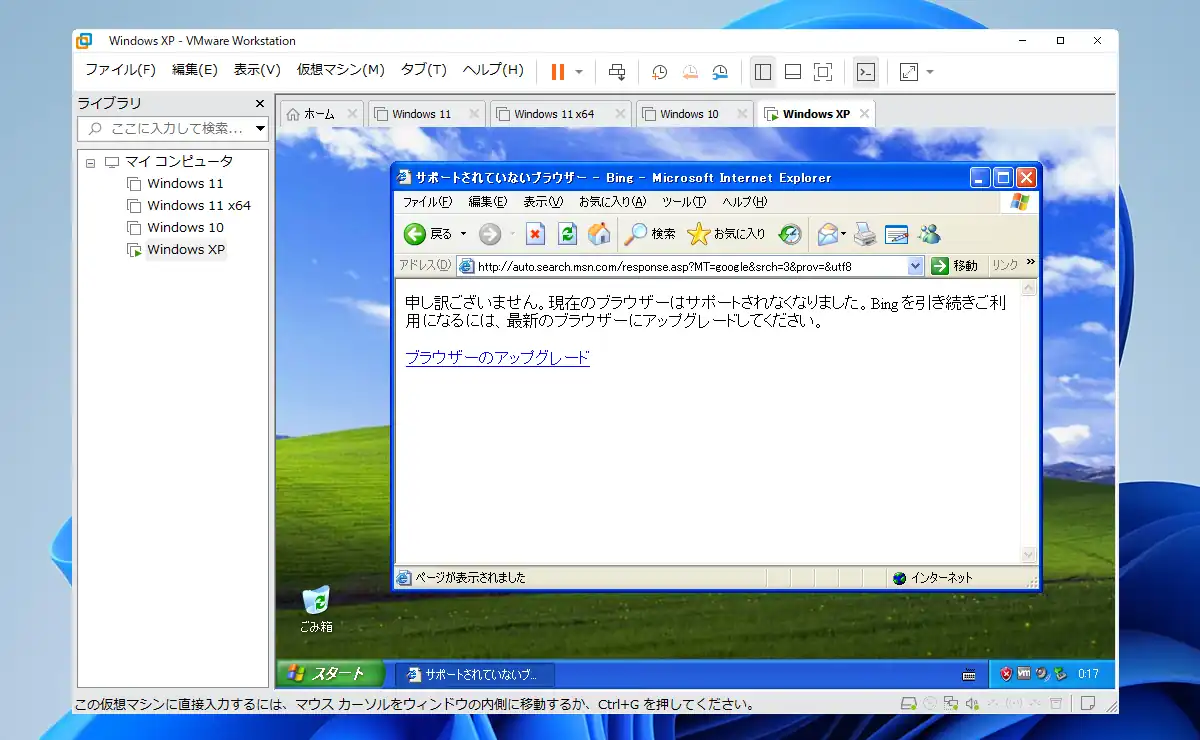Switch to the Windows 10 tab
Screen dimensions: 1200x740
pos(688,114)
